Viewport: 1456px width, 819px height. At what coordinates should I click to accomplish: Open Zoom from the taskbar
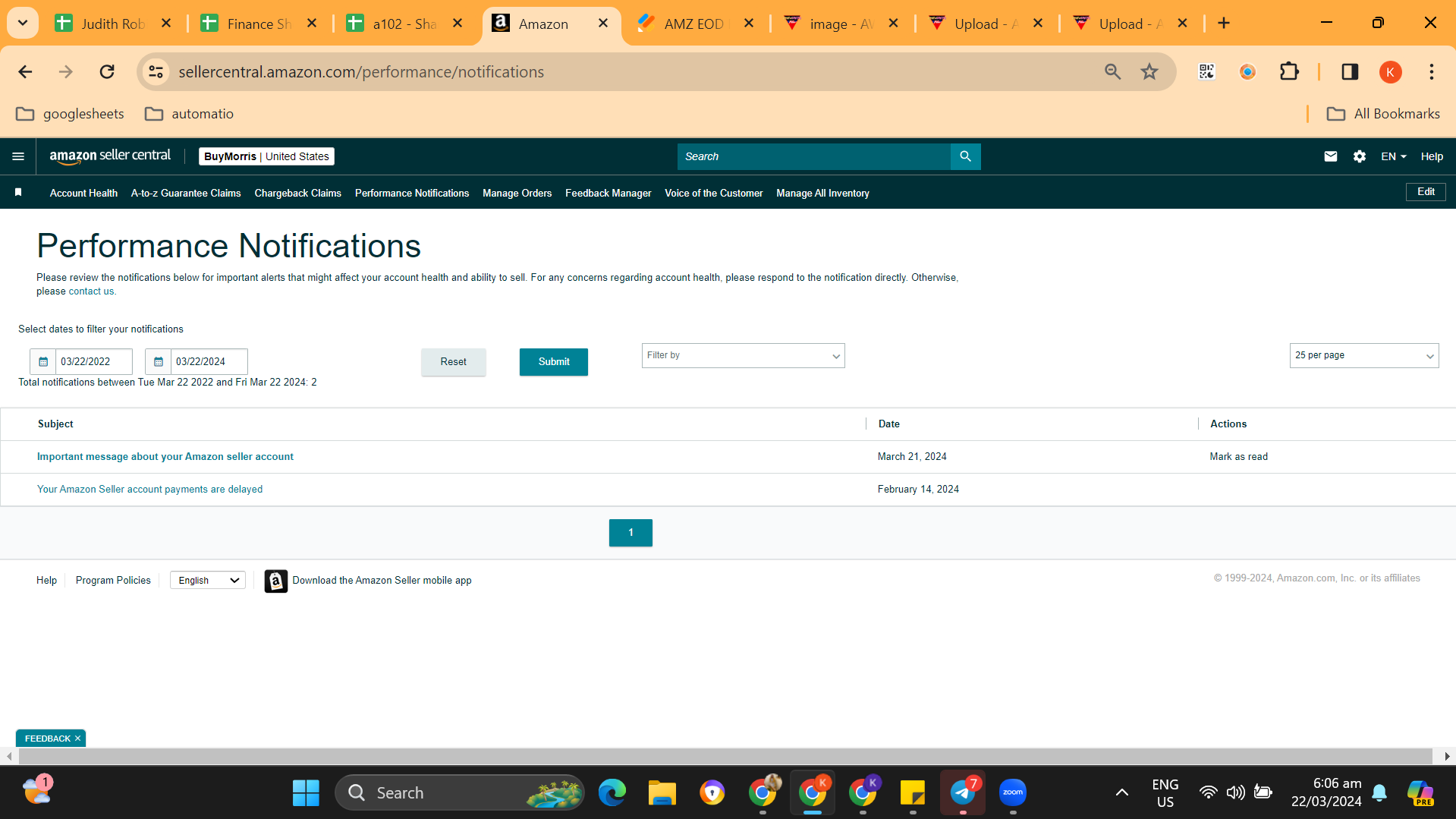click(x=1013, y=793)
